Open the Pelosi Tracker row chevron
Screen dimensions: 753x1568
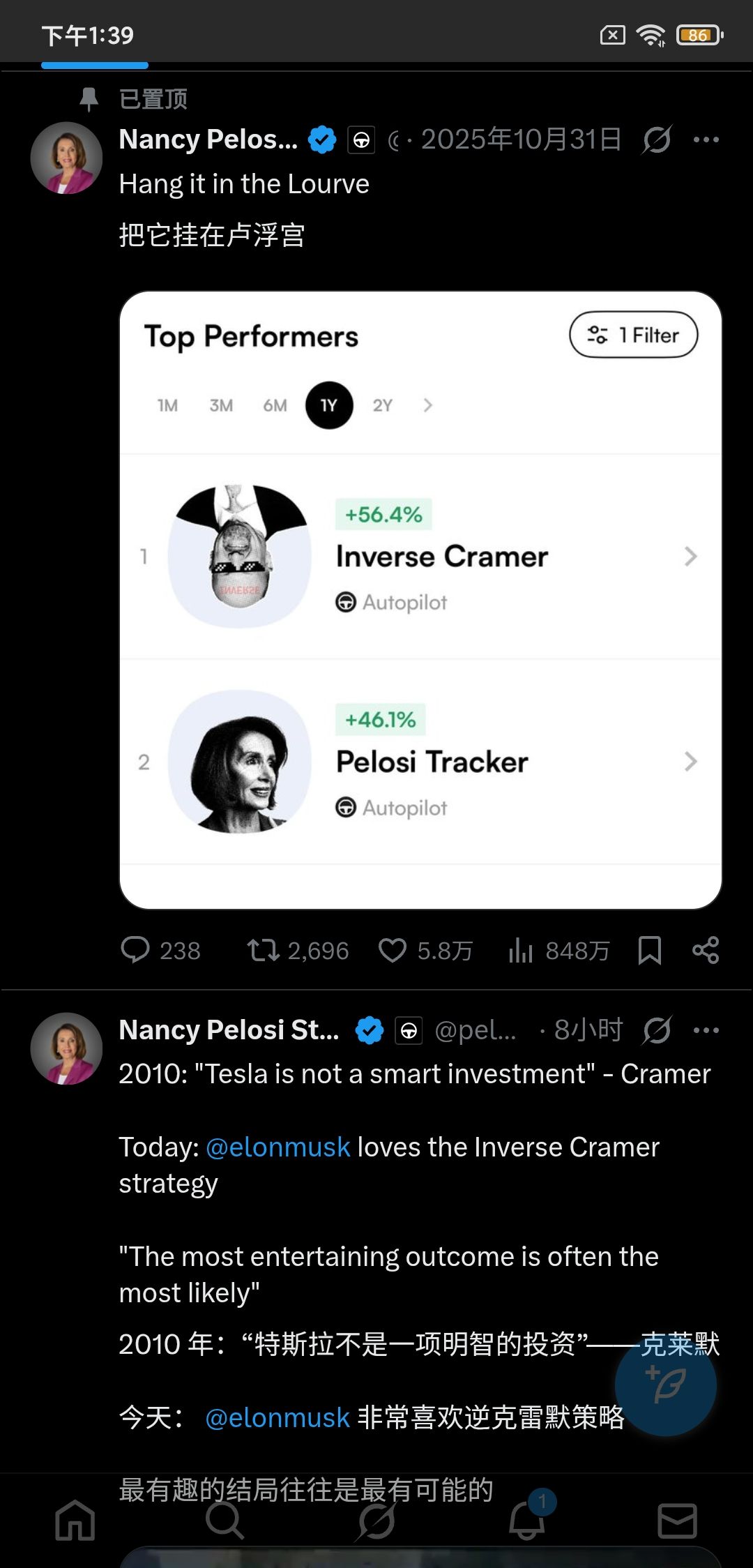pos(690,762)
